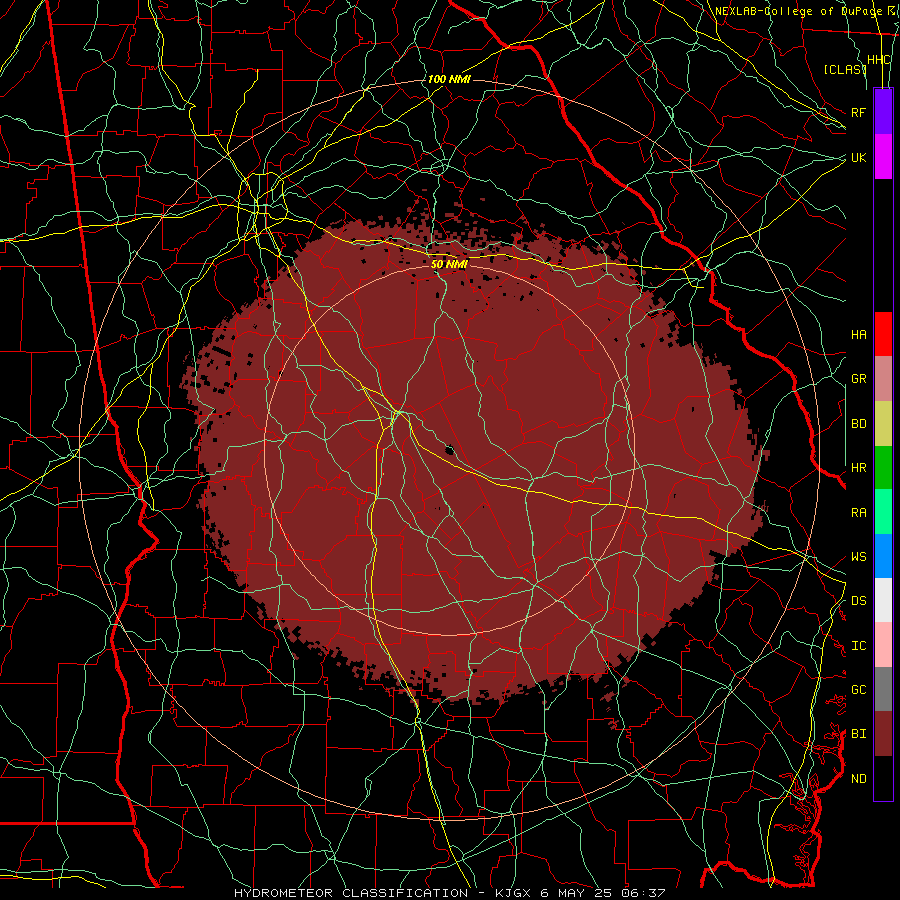Pick the dusty pink GR color swatch
Image resolution: width=900 pixels, height=900 pixels.
click(883, 379)
